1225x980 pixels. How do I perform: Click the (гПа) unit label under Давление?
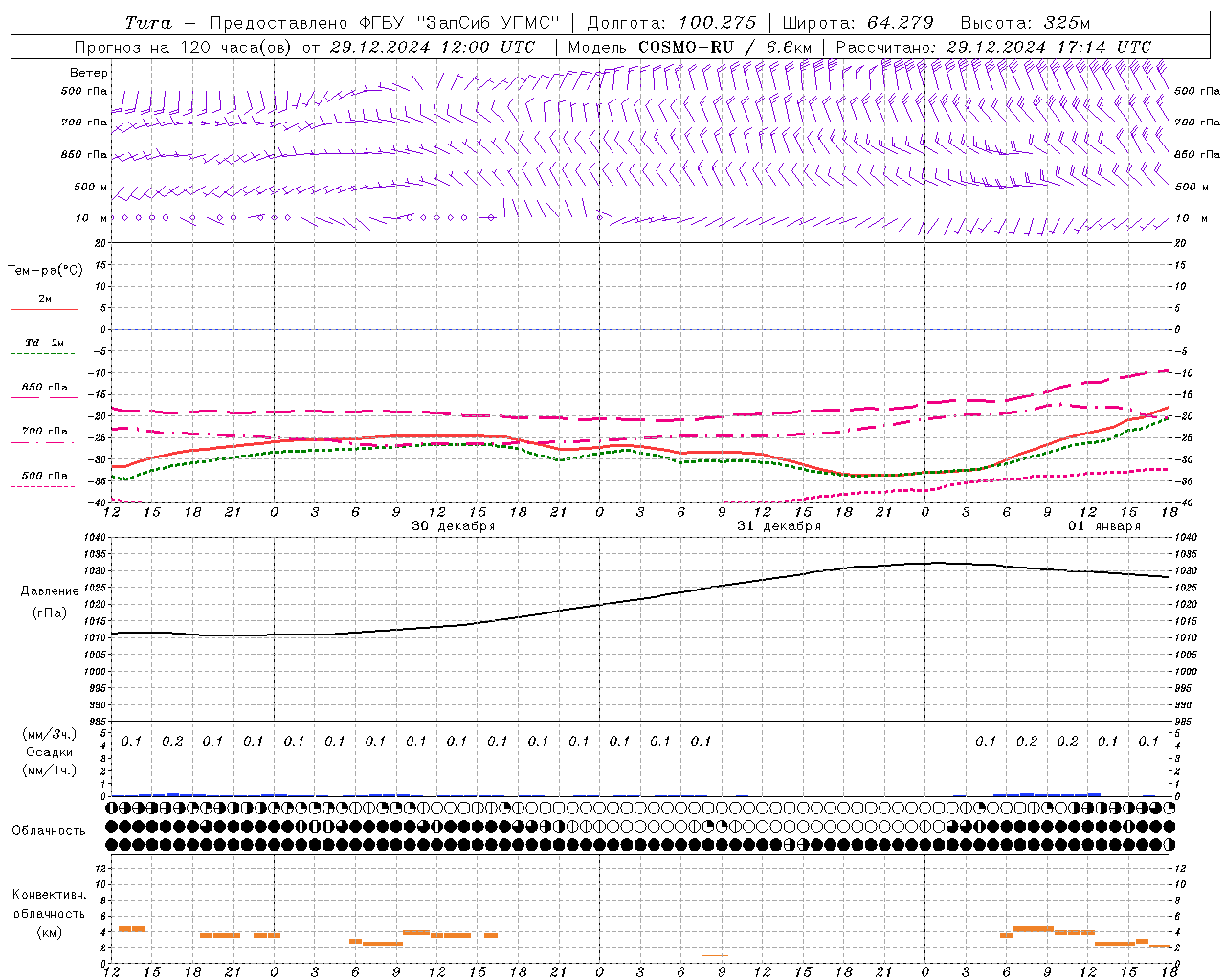pyautogui.click(x=50, y=612)
